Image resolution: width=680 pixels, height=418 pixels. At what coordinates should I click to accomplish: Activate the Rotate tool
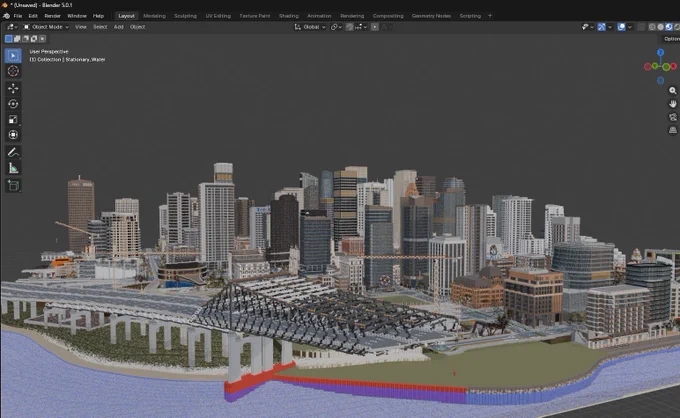pos(13,104)
